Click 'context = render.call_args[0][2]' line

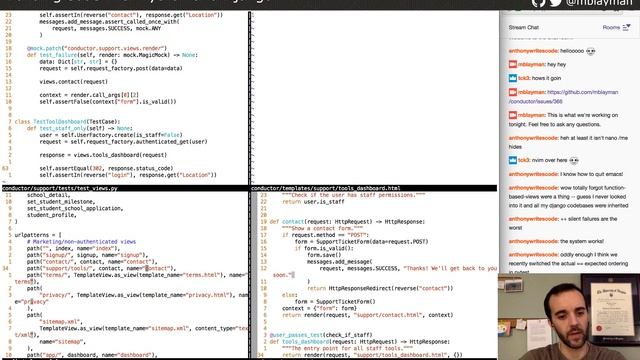[x=89, y=95]
